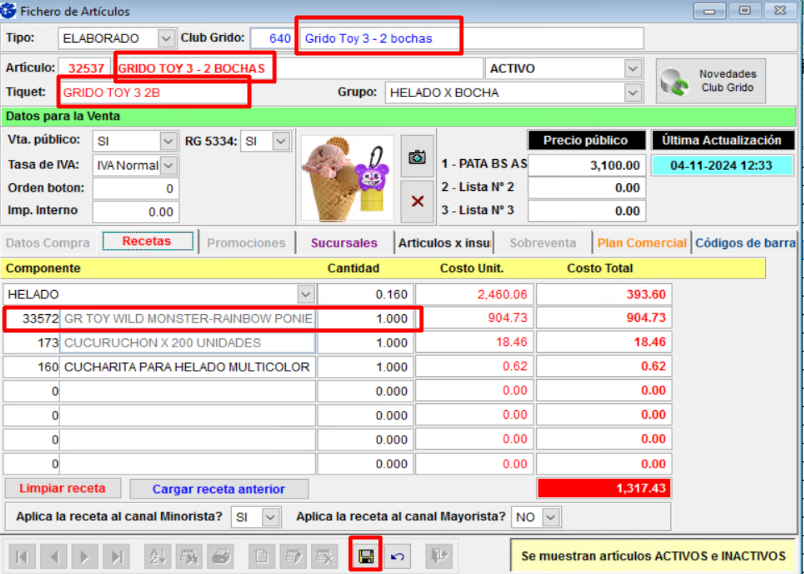Viewport: 804px width, 574px height.
Task: Click the Lista Nº 3 price field
Action: tap(587, 211)
